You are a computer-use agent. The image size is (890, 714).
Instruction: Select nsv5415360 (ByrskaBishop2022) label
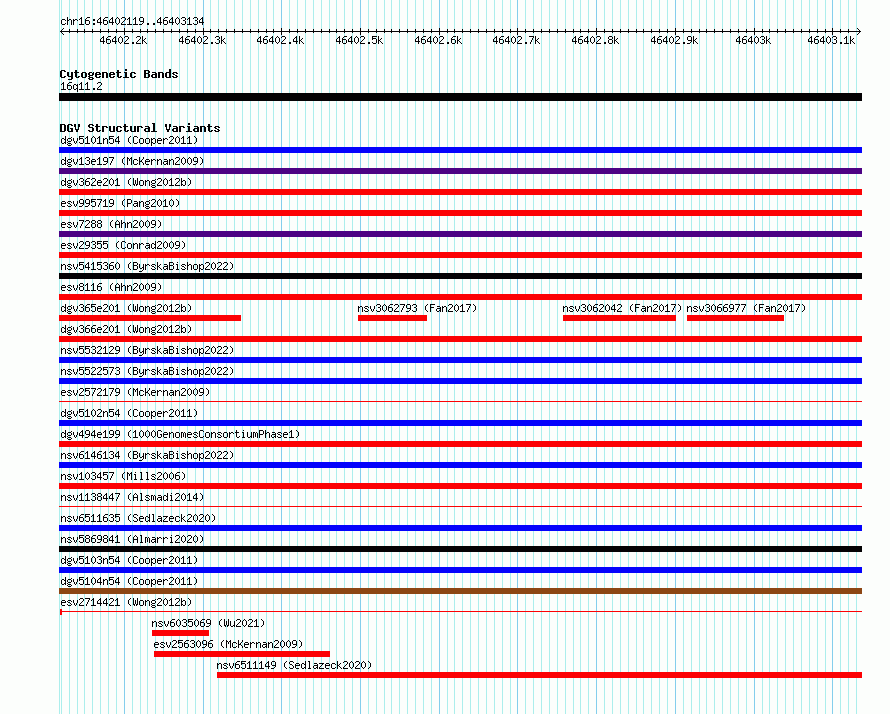click(x=147, y=266)
